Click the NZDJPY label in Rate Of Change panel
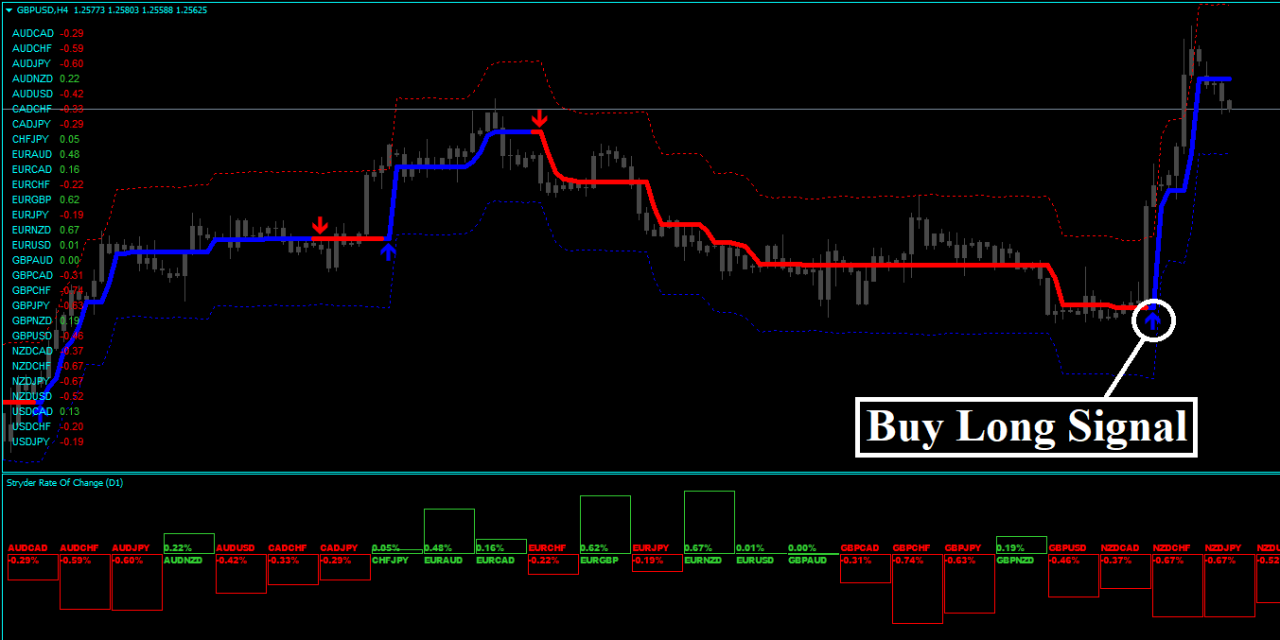Viewport: 1280px width, 640px height. pyautogui.click(x=1224, y=548)
